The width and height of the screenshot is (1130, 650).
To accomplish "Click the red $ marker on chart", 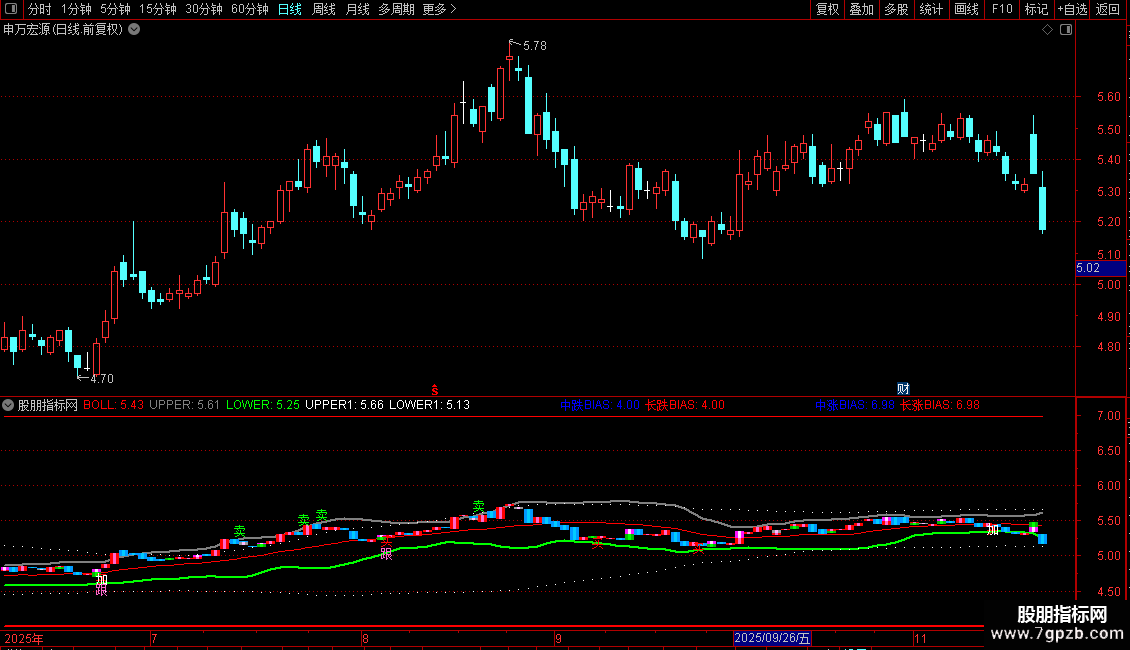I will [x=435, y=390].
